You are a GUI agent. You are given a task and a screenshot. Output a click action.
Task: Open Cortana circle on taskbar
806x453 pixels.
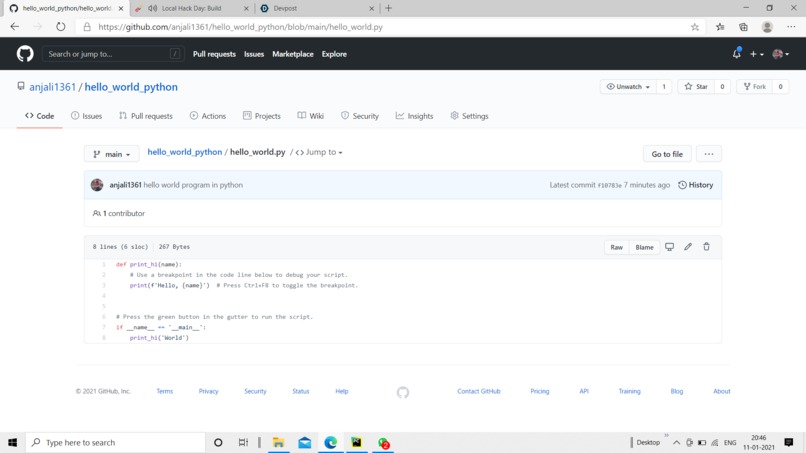coord(218,442)
